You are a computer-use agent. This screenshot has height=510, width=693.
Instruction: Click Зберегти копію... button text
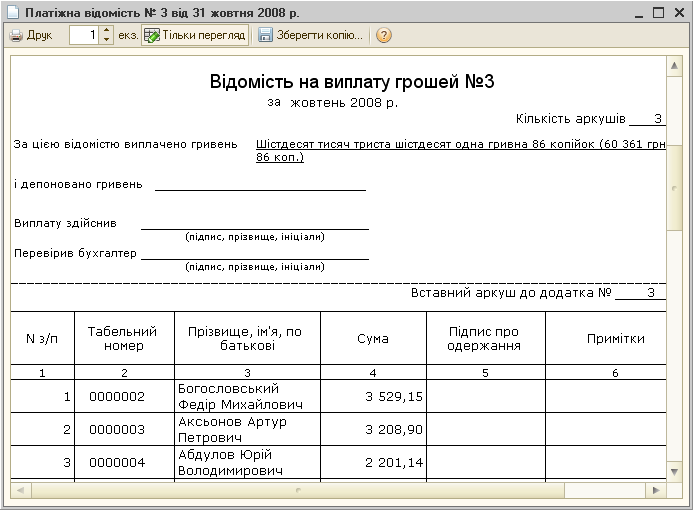(320, 35)
